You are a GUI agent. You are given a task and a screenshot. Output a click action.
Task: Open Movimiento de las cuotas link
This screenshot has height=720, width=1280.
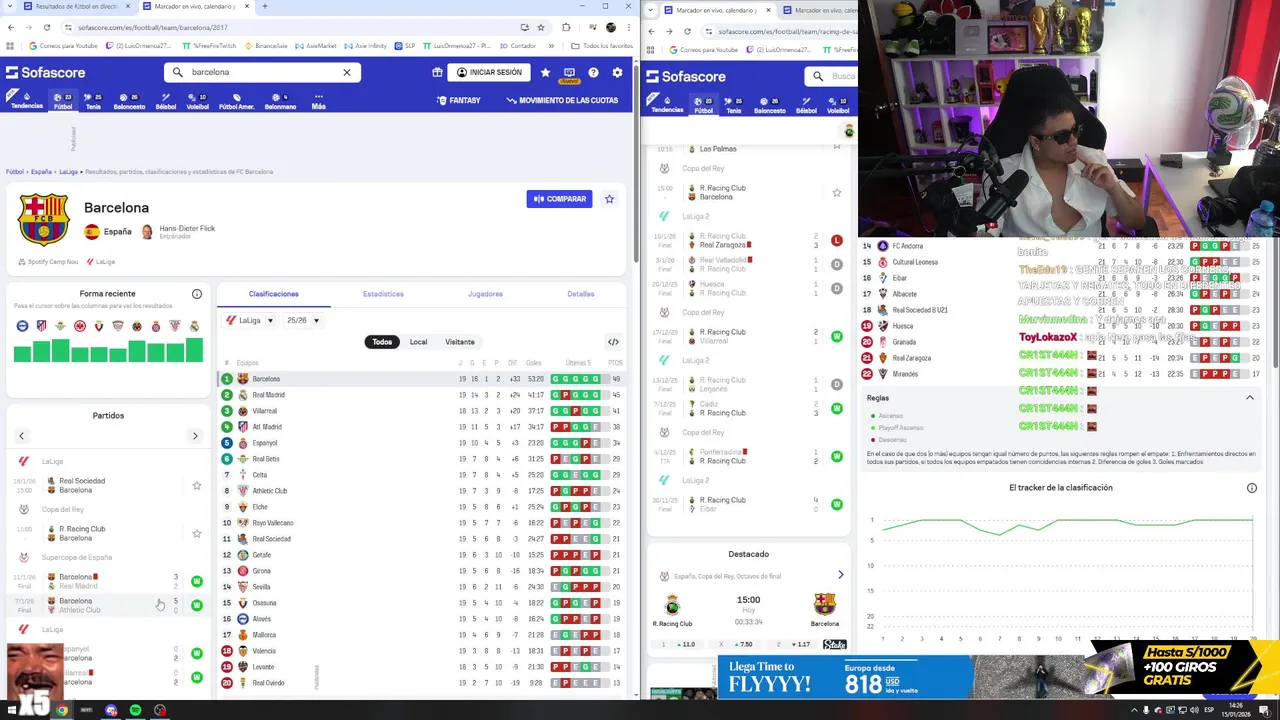coord(562,101)
